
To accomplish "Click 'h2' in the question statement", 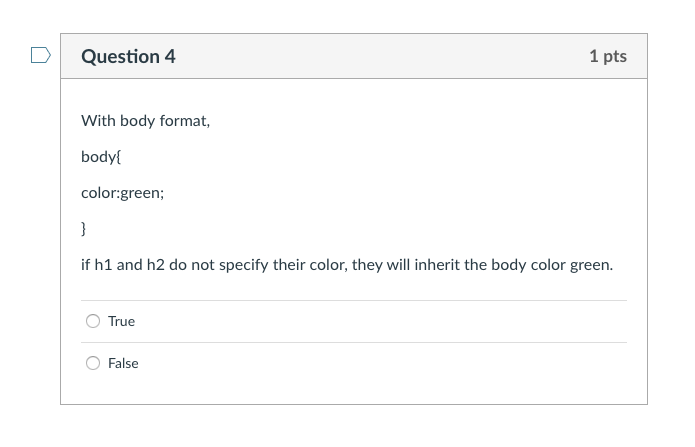I will tap(156, 265).
